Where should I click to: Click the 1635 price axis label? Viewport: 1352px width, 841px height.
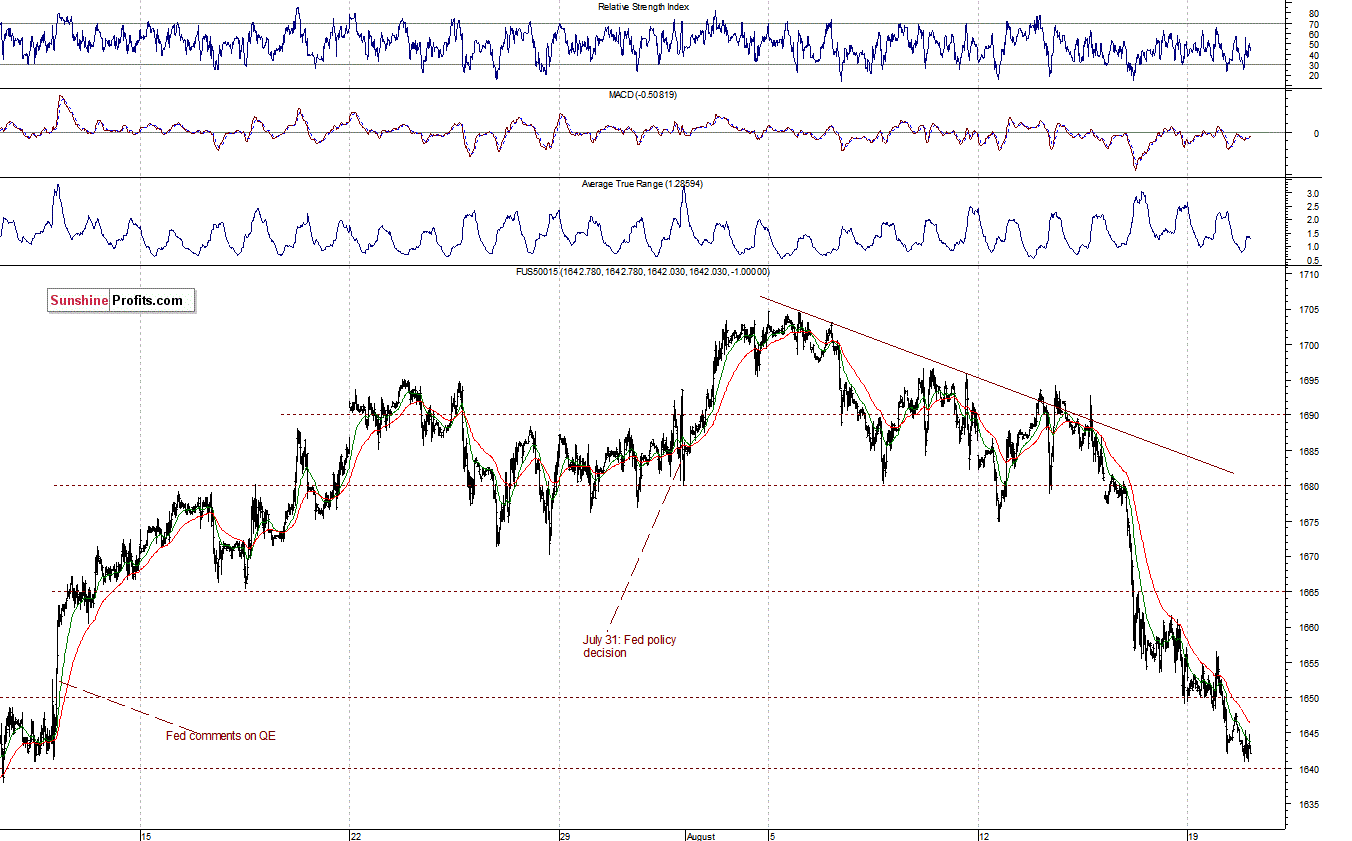[x=1311, y=805]
